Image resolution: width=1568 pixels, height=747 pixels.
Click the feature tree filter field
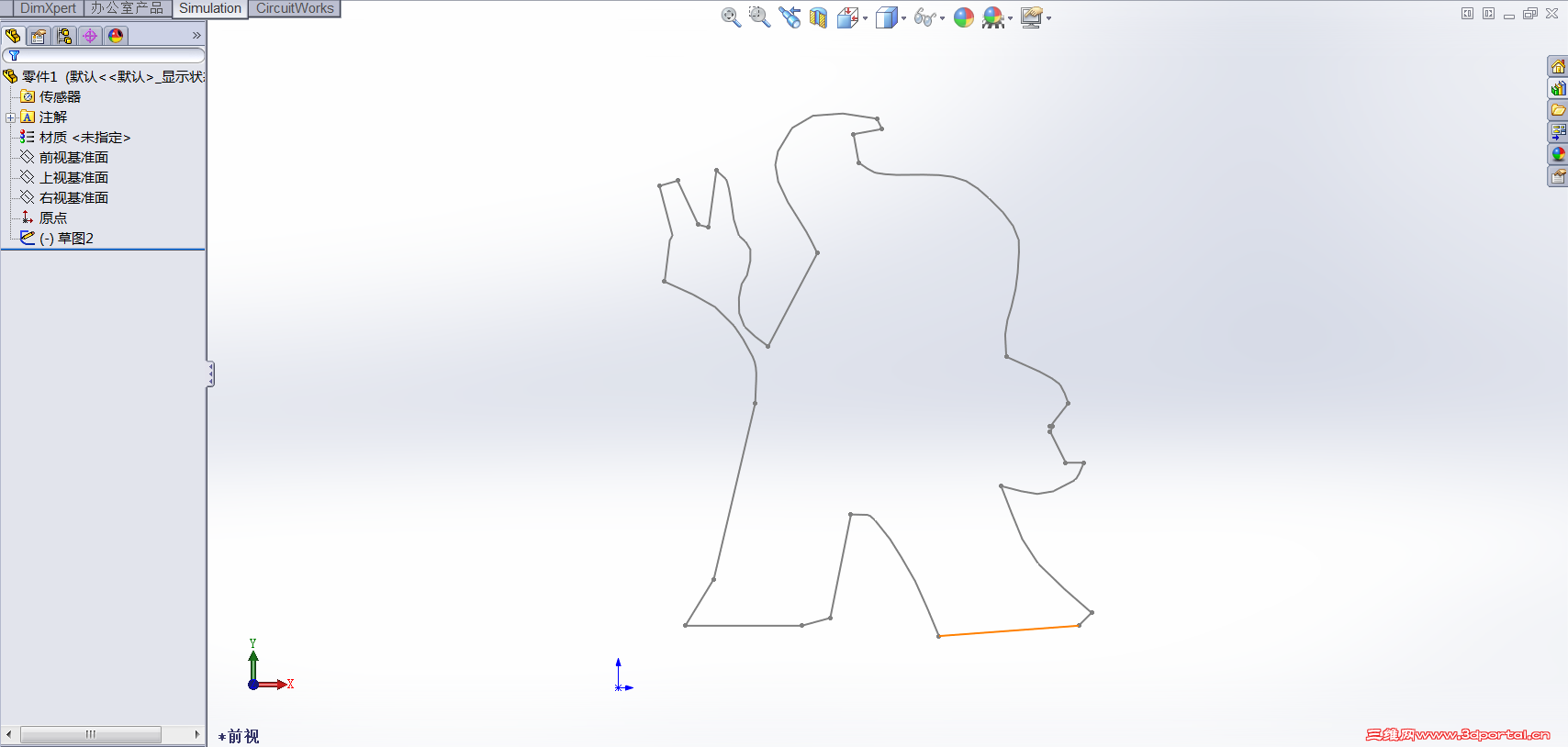coord(103,56)
